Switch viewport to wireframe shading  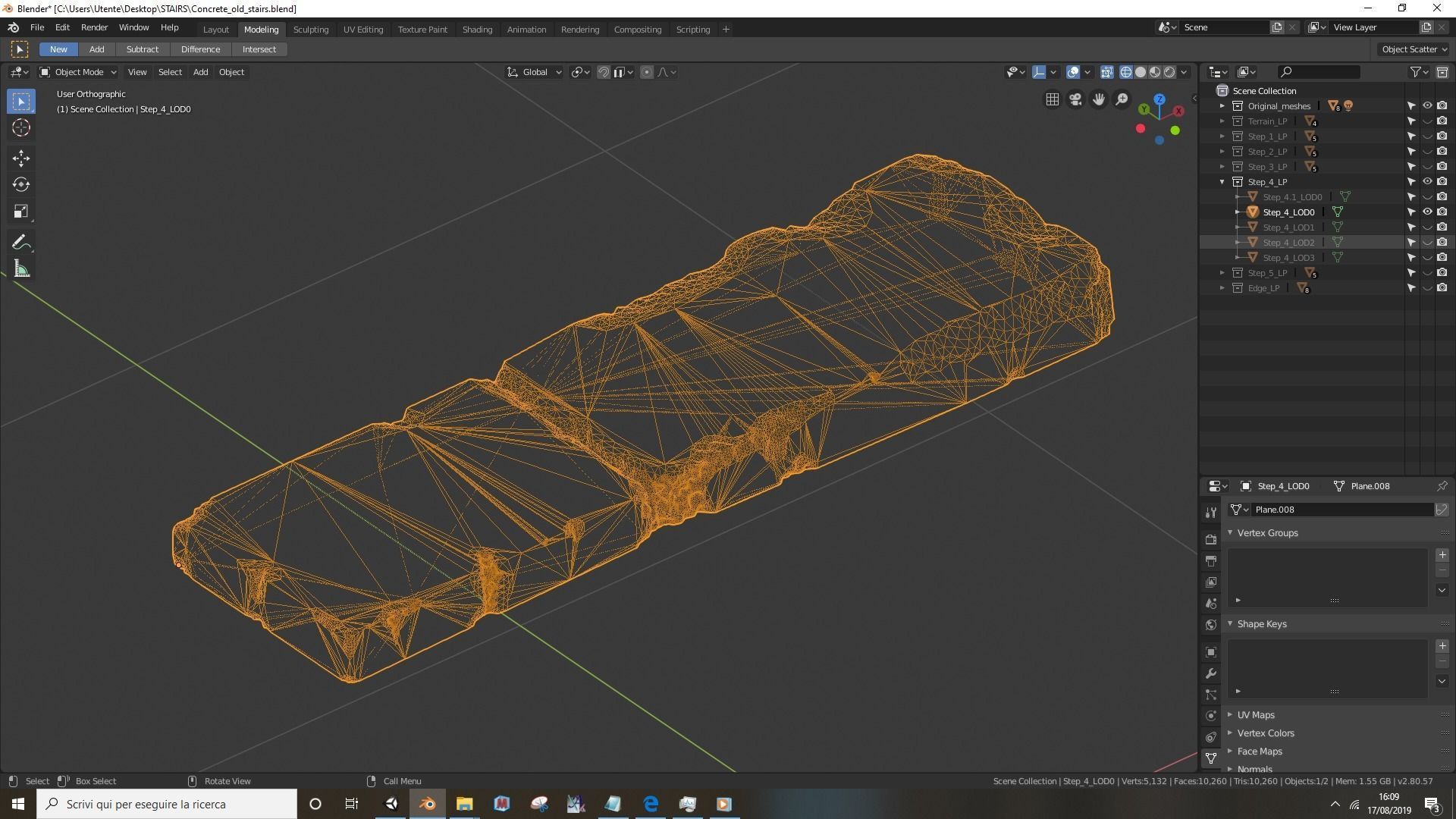1126,72
